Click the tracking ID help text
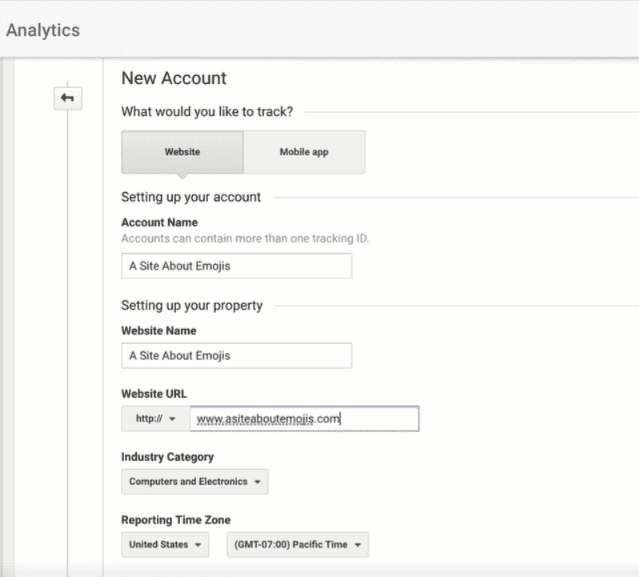 coord(245,238)
